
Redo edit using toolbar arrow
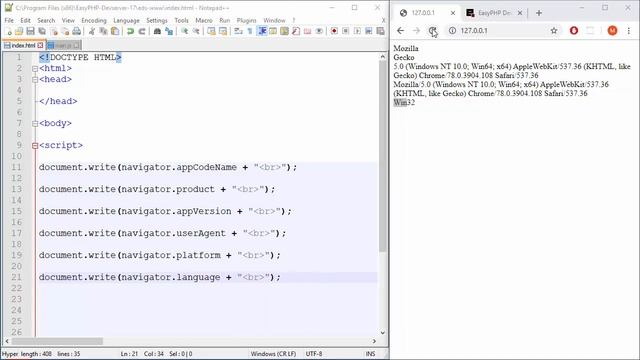[x=142, y=31]
